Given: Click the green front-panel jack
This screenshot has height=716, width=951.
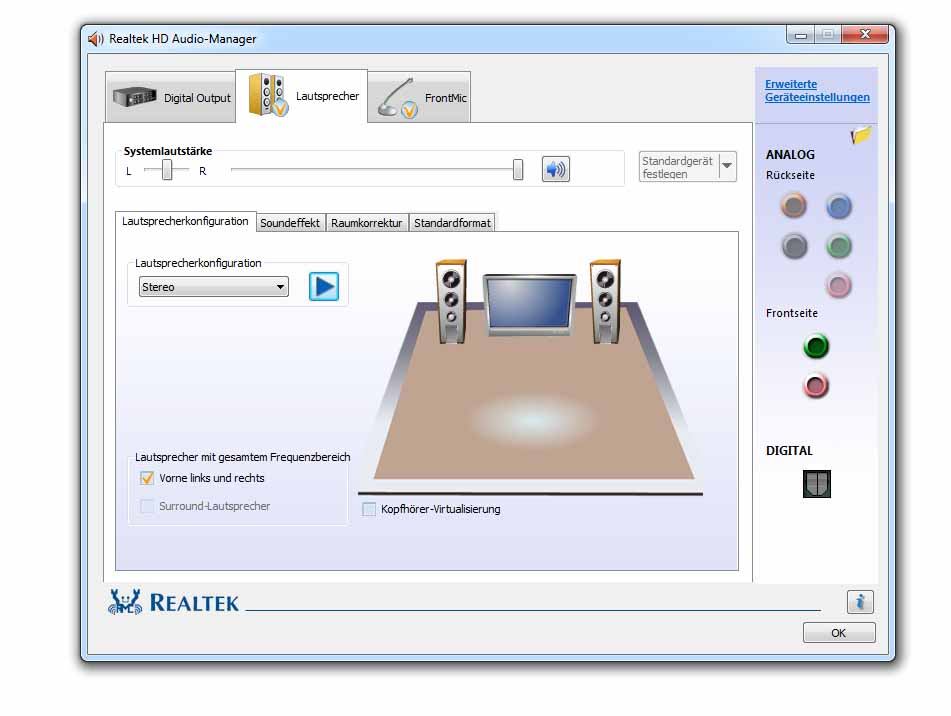Looking at the screenshot, I should 816,346.
